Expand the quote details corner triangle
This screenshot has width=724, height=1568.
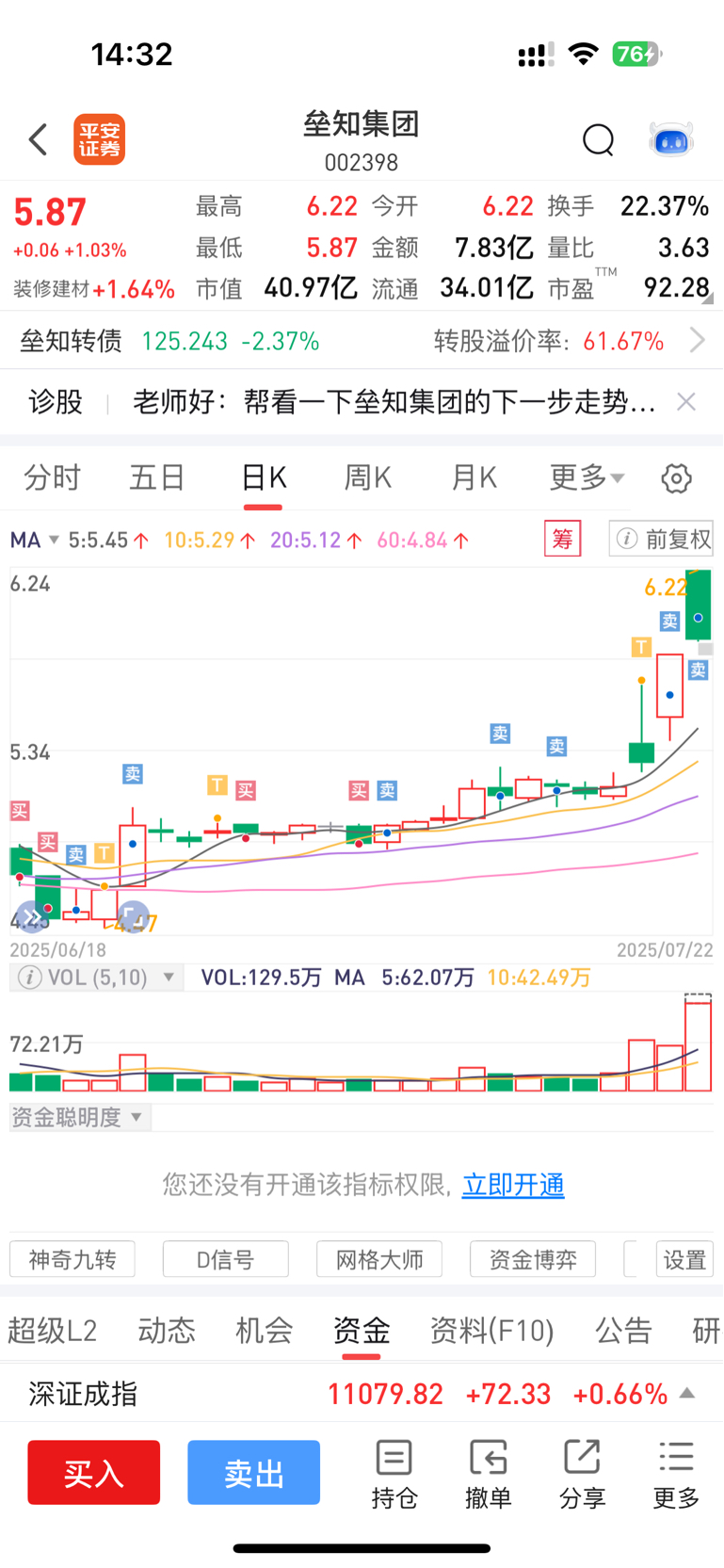pyautogui.click(x=707, y=299)
